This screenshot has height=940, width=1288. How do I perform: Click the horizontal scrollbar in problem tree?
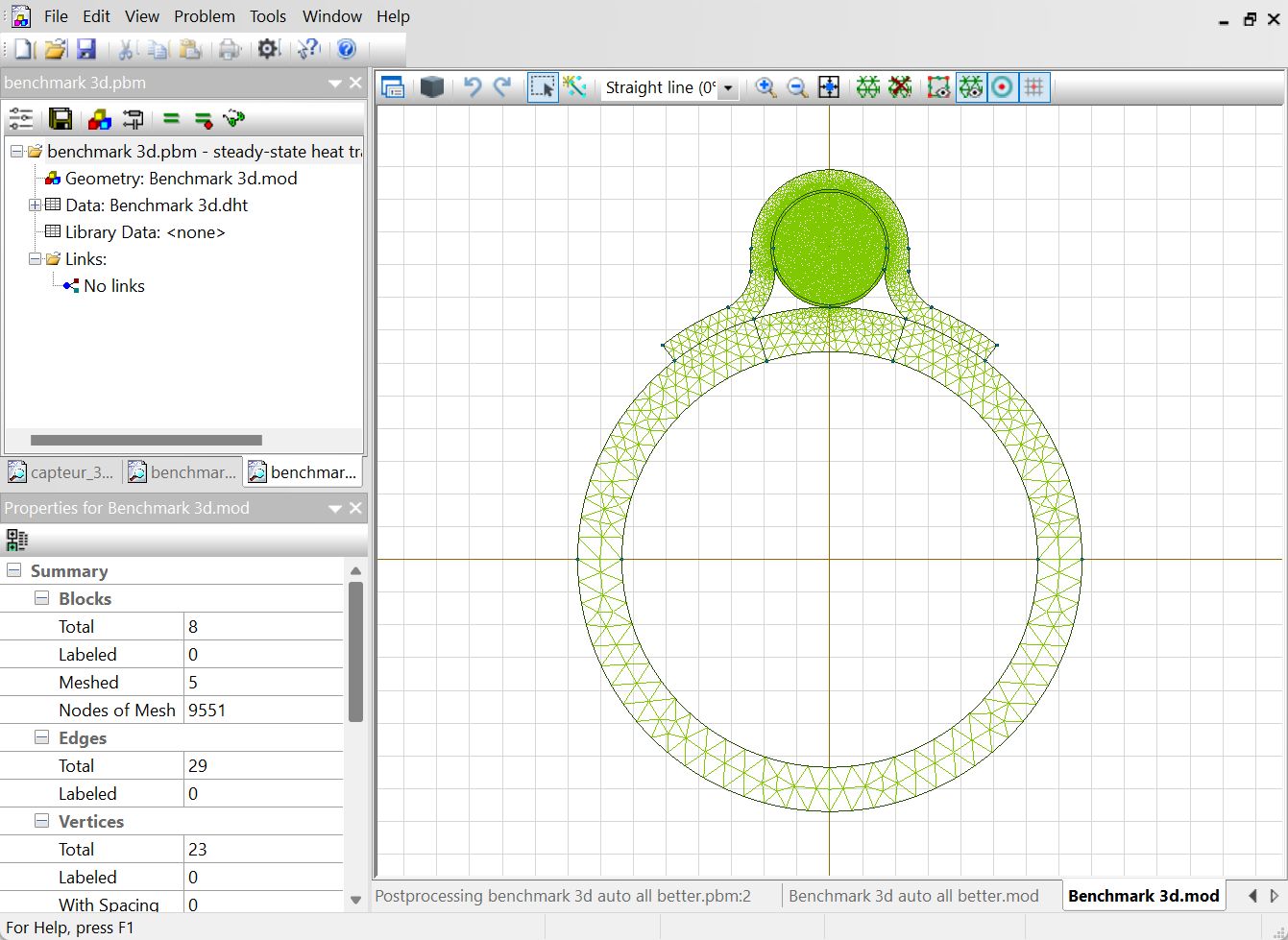[x=146, y=441]
